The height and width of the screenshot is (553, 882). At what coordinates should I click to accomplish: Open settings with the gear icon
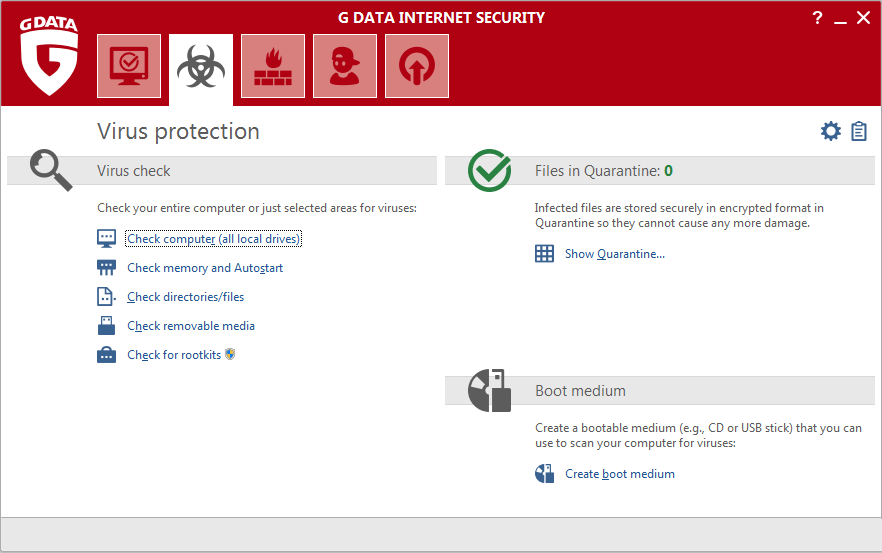(x=830, y=131)
